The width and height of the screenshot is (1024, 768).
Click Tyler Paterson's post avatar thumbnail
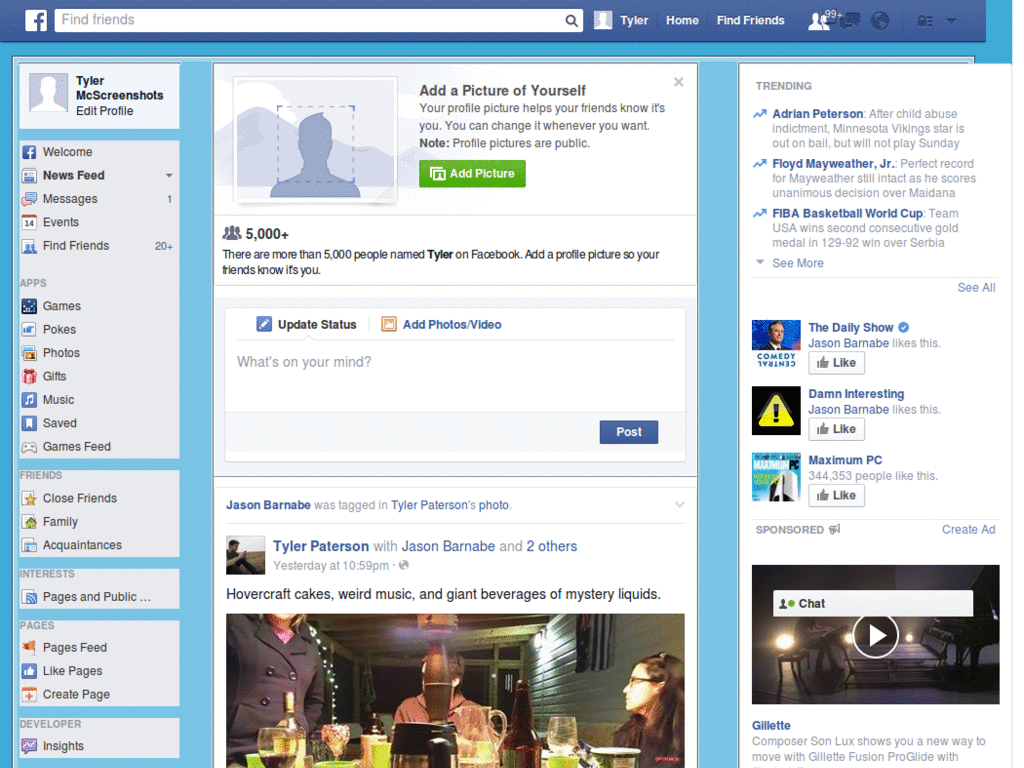point(246,556)
